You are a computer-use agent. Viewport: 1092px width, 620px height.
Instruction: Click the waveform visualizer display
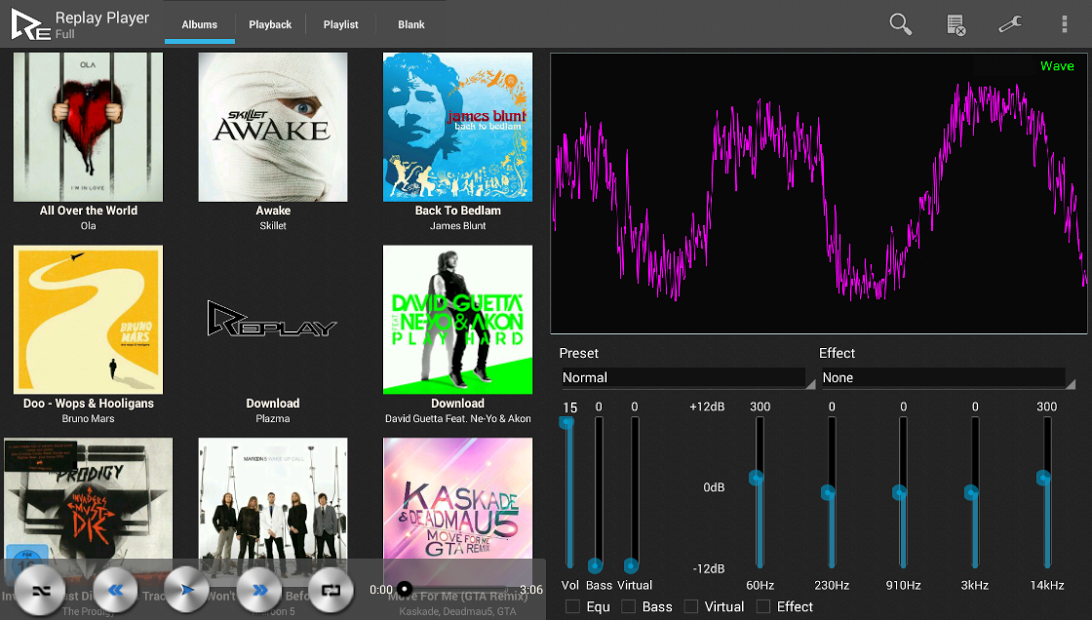pos(819,194)
